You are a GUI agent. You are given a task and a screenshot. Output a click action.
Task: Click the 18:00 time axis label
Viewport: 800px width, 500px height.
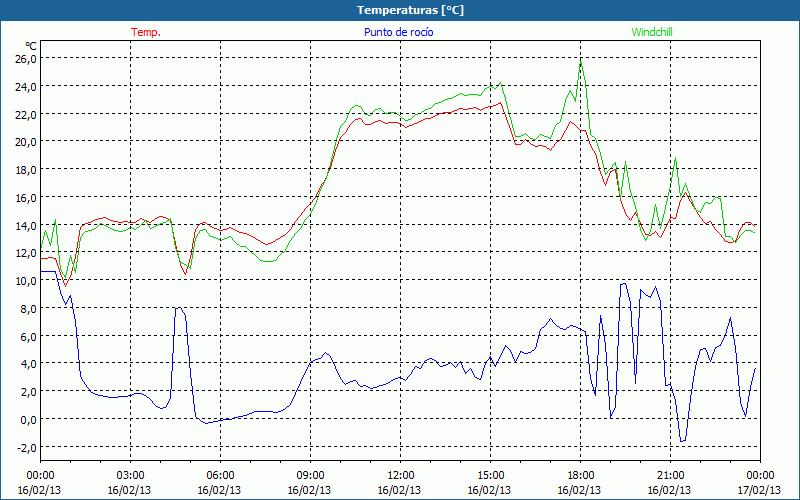(580, 476)
